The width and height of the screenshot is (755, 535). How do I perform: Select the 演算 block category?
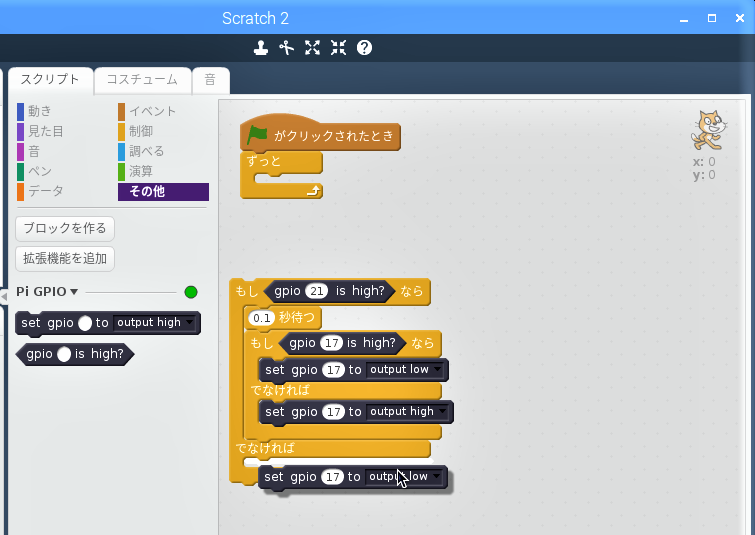point(135,171)
